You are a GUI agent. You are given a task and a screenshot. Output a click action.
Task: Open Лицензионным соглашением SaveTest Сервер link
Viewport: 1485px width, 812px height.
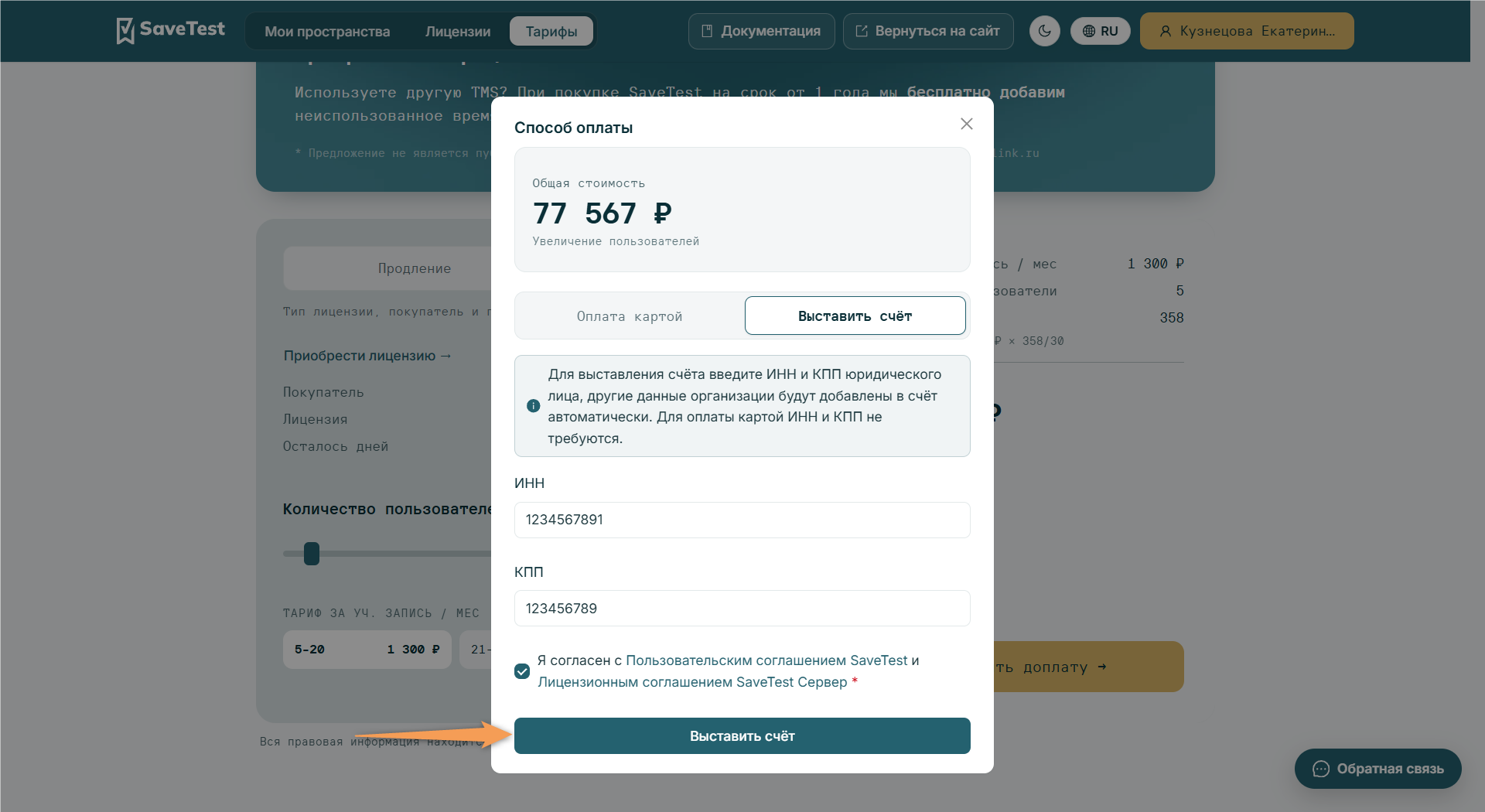tap(692, 682)
